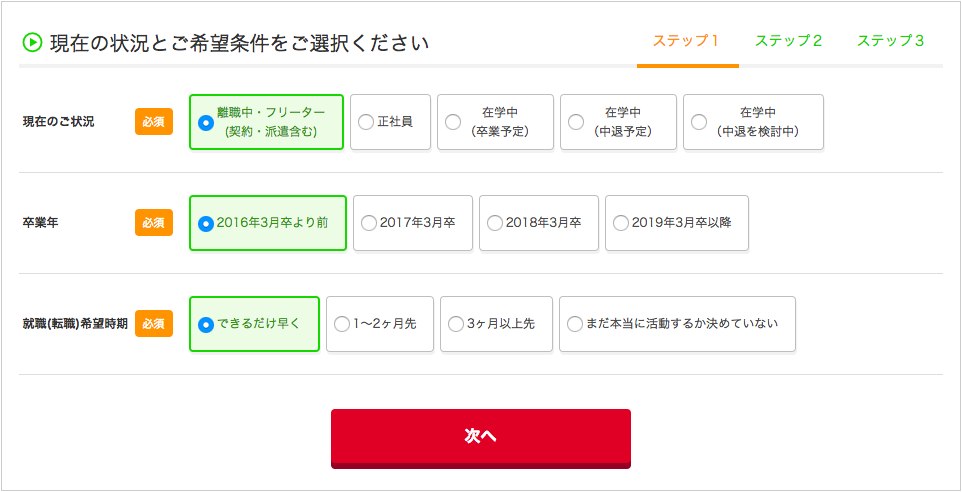Select 在学中（中退予定） status option
962x492 pixels.
(618, 122)
